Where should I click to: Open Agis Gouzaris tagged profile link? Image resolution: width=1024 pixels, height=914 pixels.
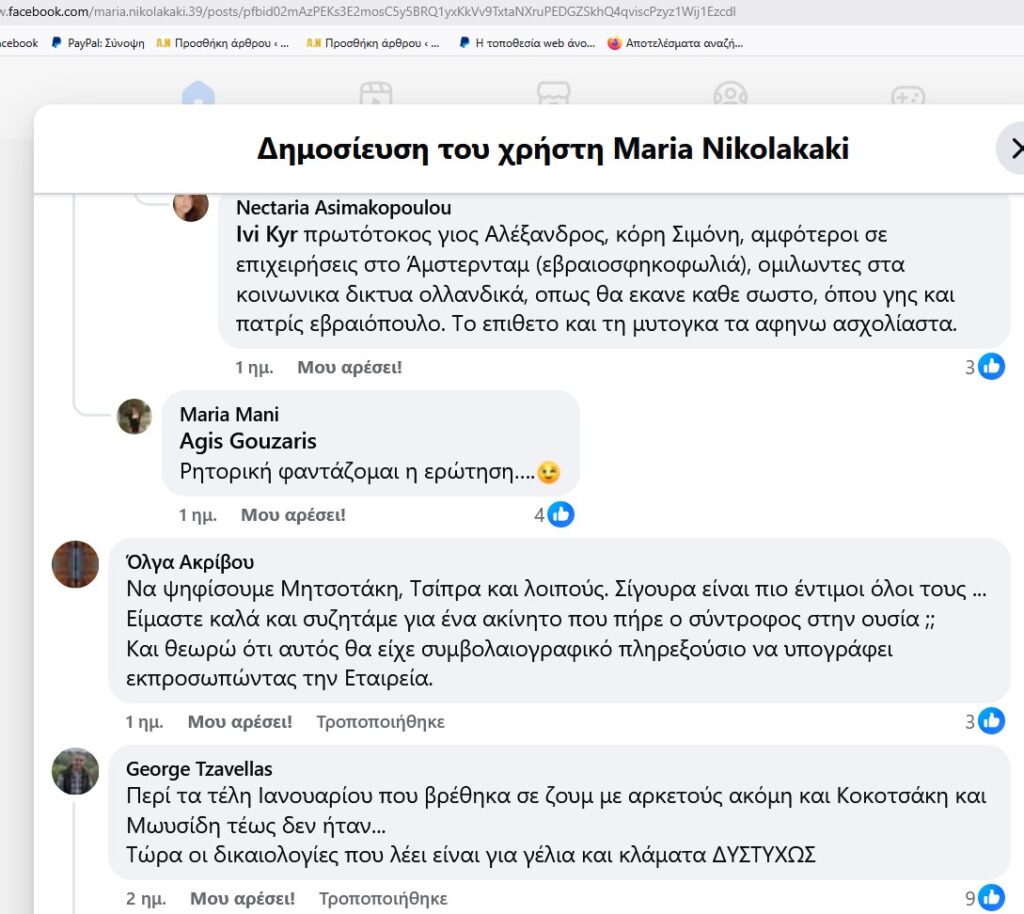pyautogui.click(x=248, y=441)
